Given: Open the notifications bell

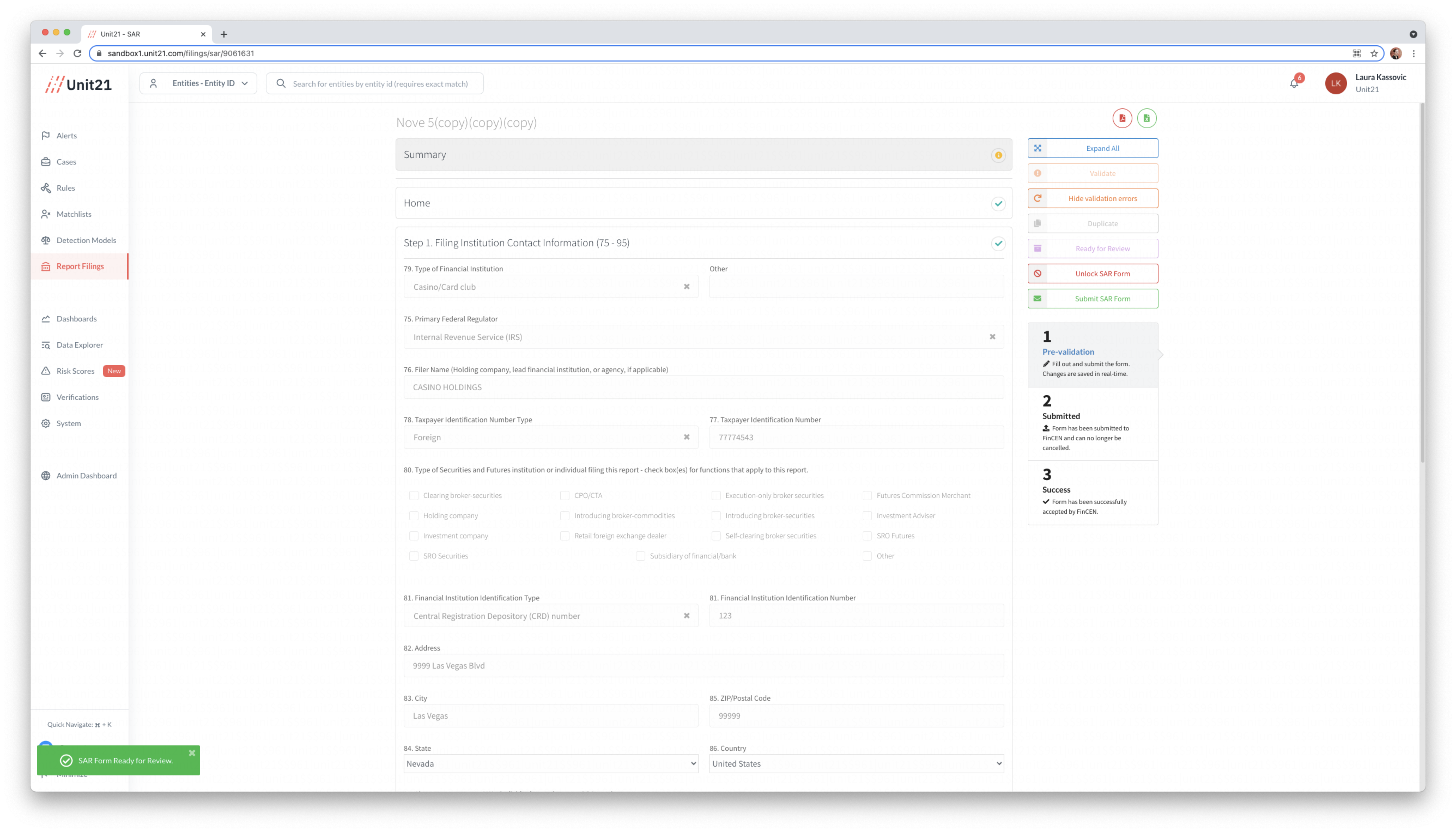Looking at the screenshot, I should 1294,83.
